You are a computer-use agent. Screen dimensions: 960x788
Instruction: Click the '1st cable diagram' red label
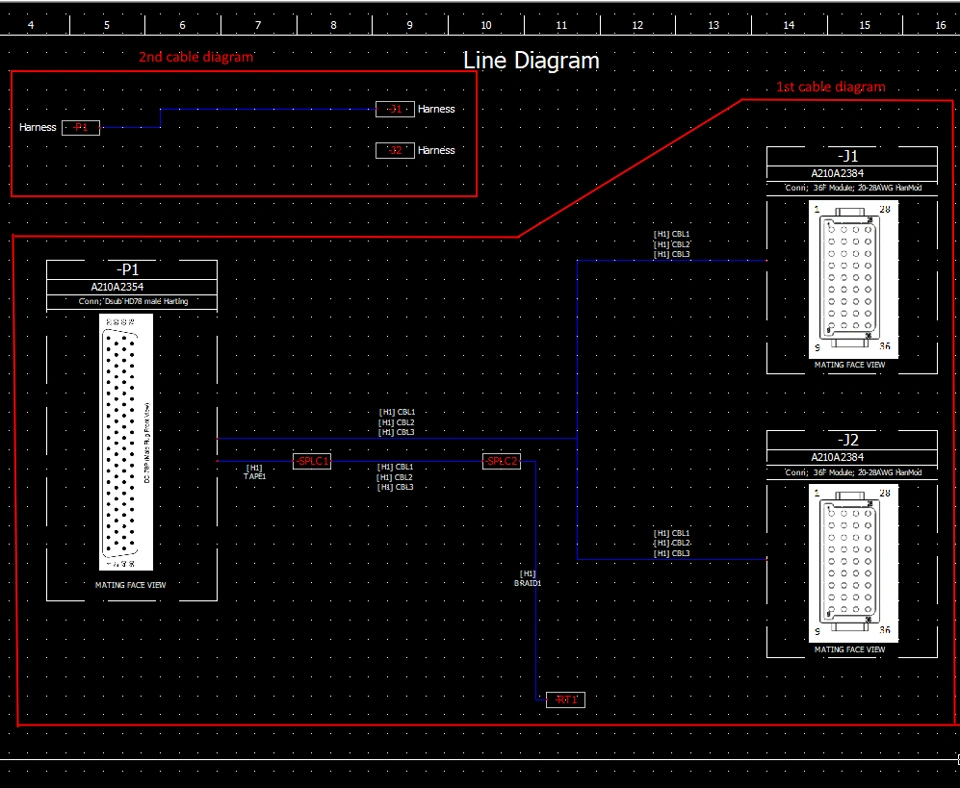[x=830, y=87]
